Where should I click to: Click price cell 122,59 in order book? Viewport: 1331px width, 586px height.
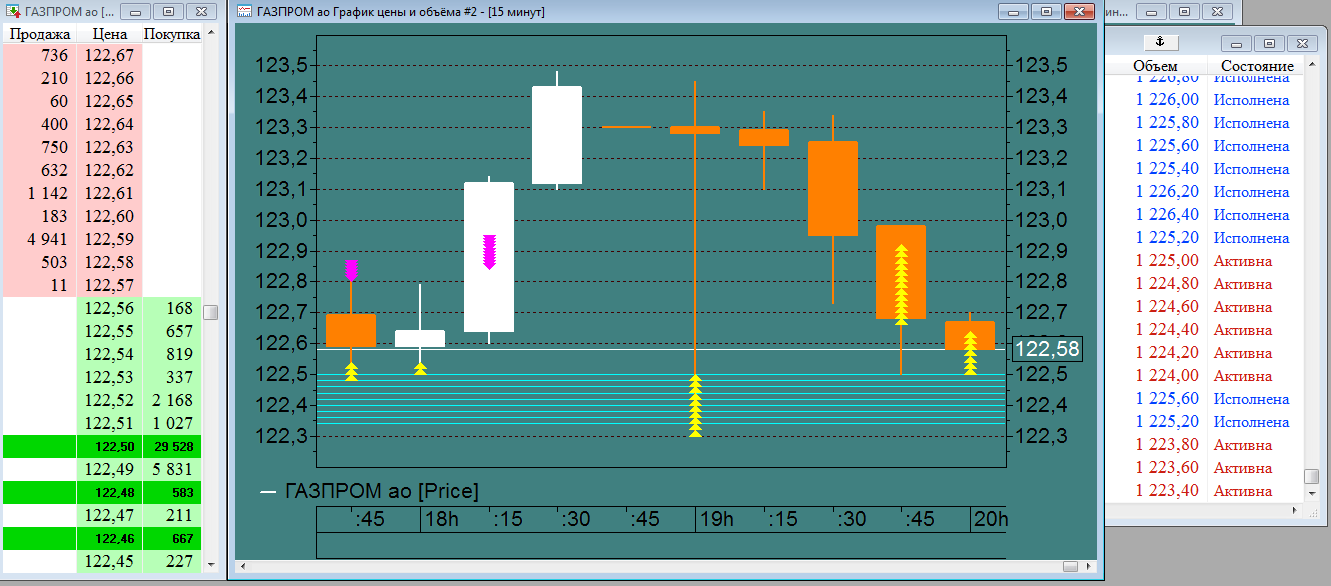(x=109, y=239)
